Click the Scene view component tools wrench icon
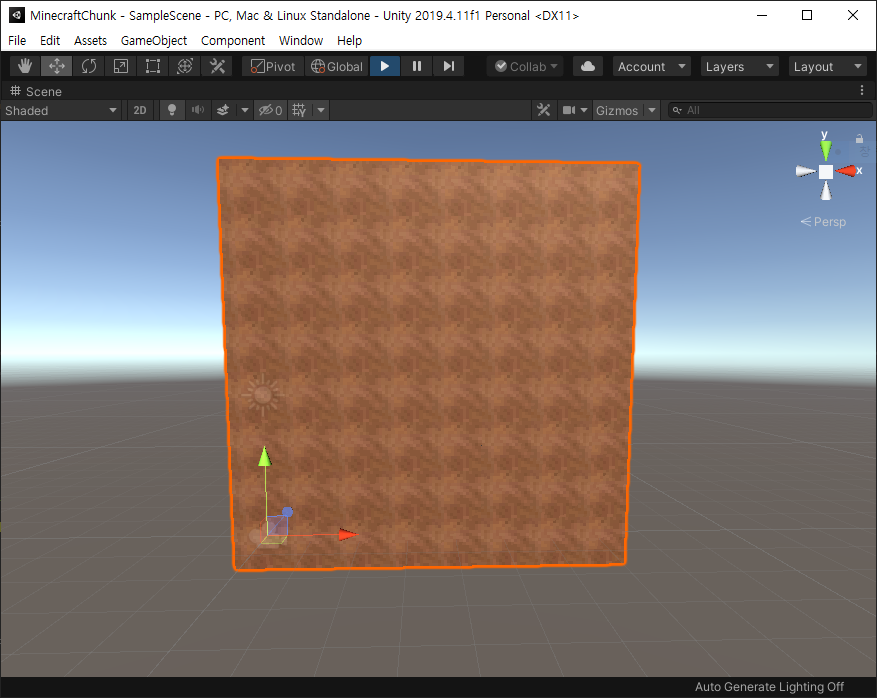The image size is (877, 698). (543, 110)
